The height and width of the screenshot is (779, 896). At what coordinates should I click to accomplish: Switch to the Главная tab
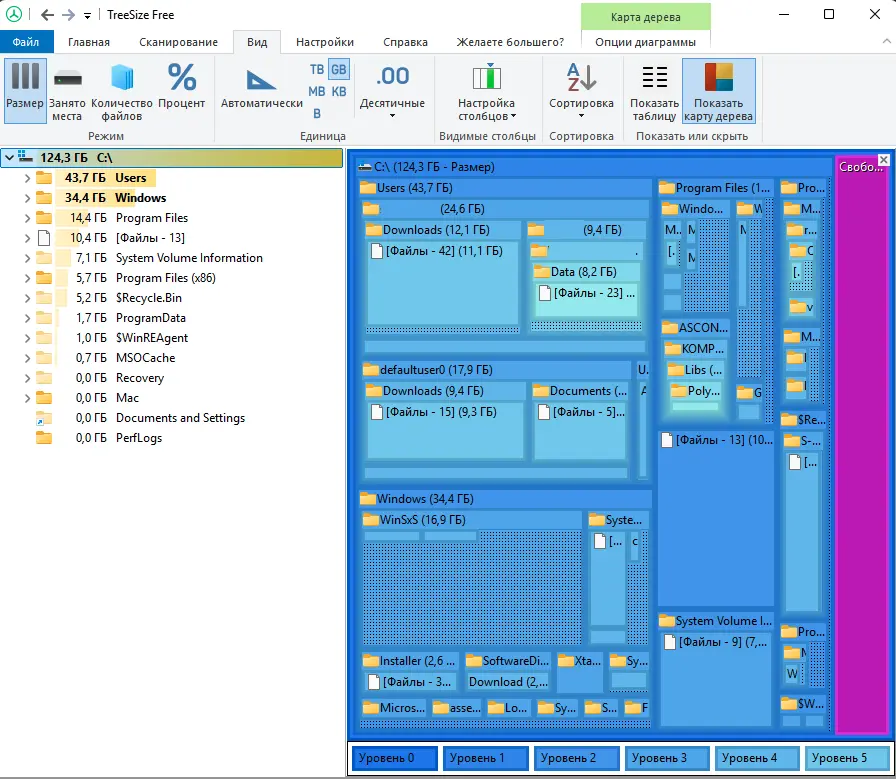[89, 42]
